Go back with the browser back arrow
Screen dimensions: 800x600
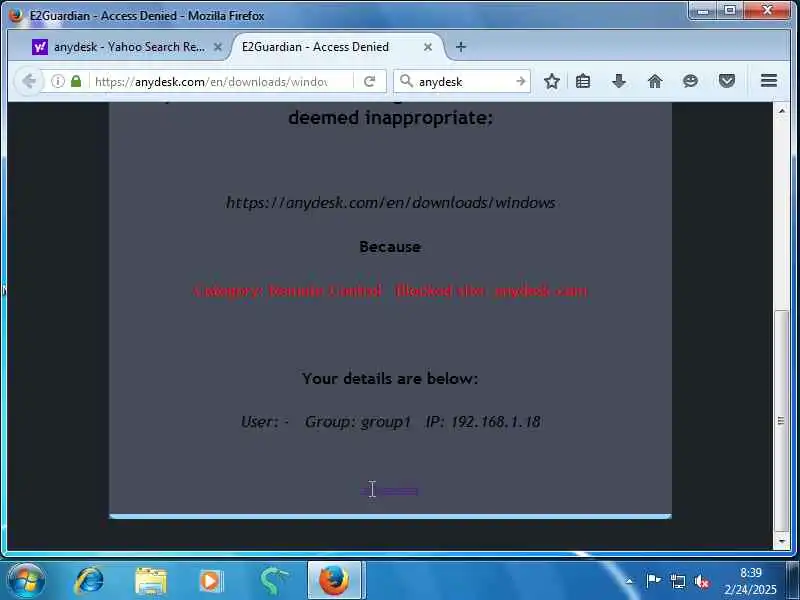29,82
